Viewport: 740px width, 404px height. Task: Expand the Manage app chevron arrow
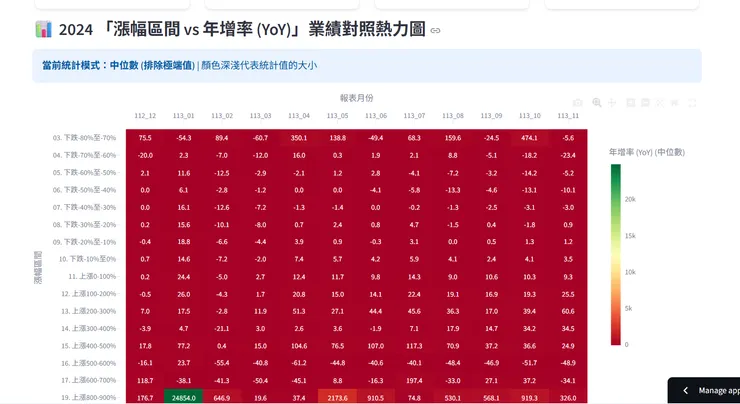coord(686,390)
